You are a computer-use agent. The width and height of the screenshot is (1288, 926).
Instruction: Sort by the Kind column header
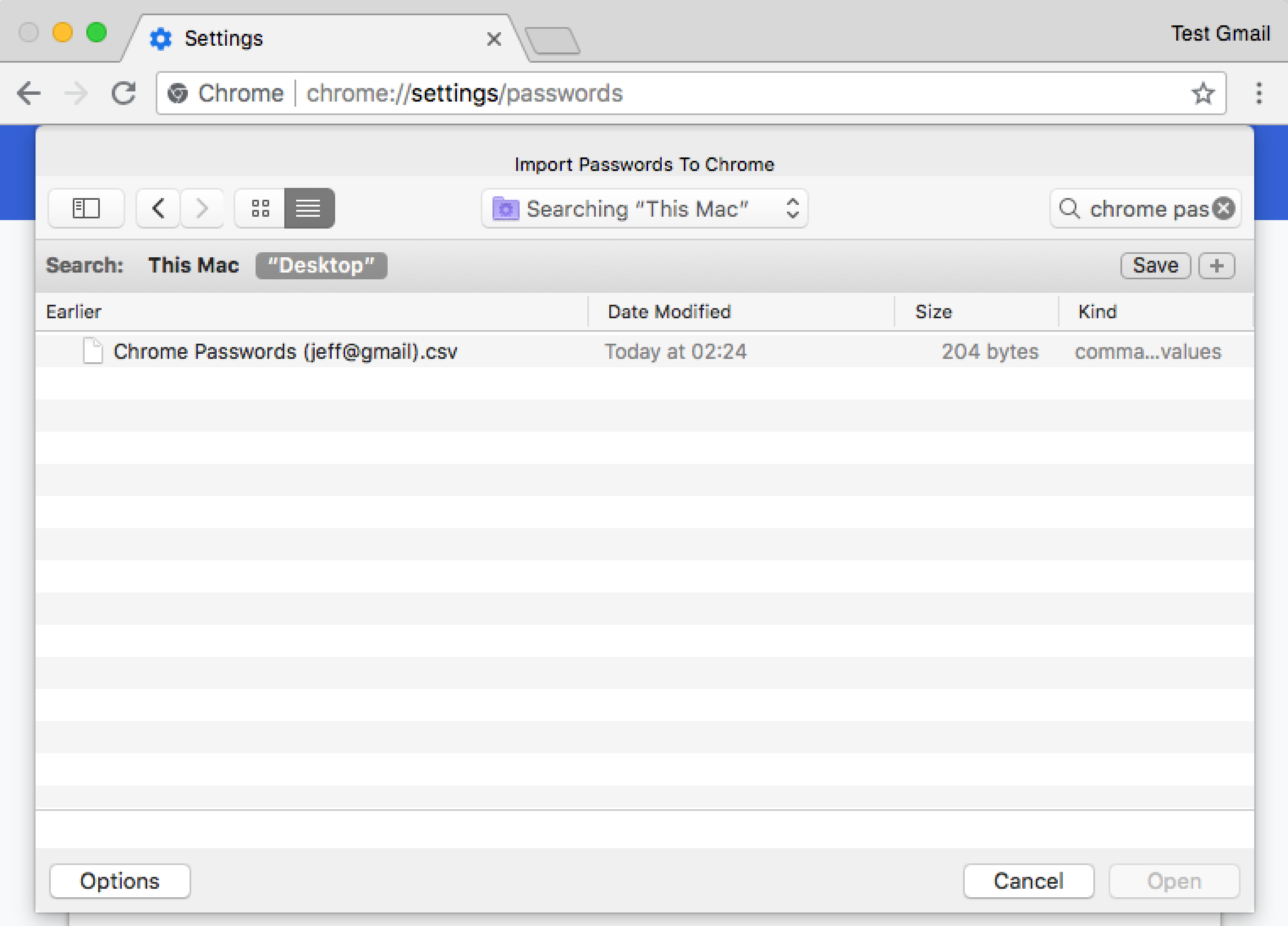1155,311
